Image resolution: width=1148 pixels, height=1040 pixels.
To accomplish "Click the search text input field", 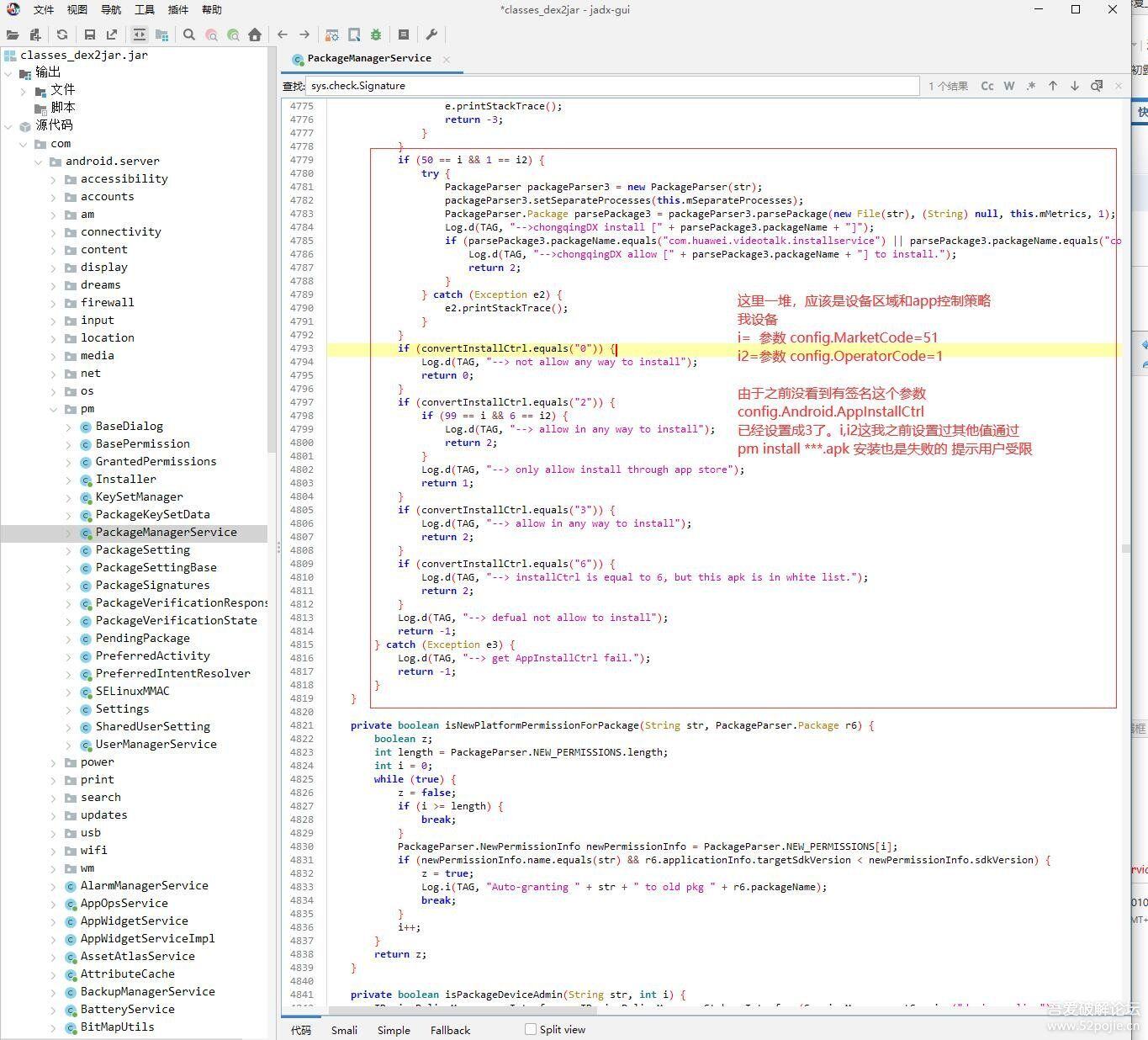I will click(612, 86).
